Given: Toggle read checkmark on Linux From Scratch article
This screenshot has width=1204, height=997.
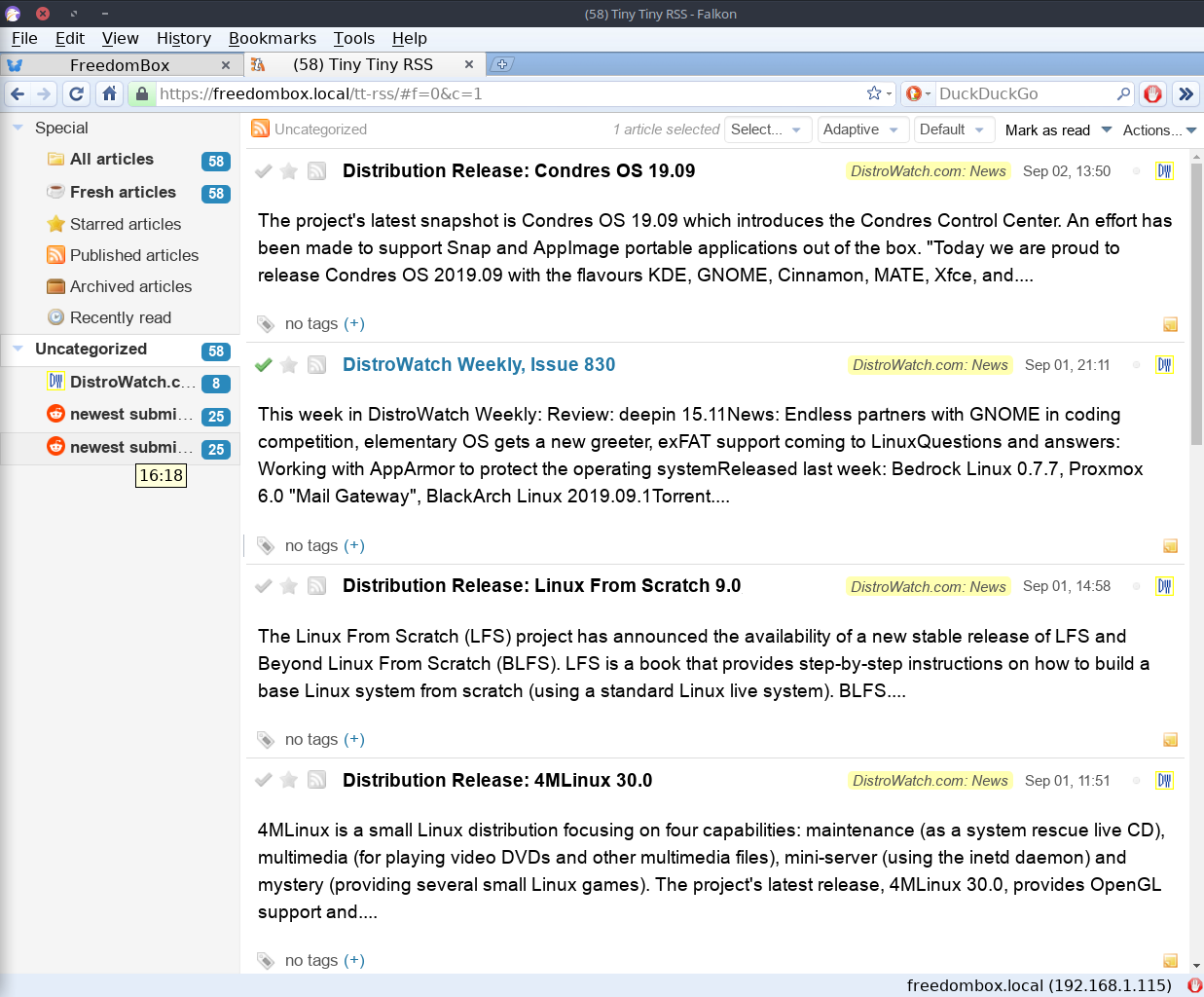Looking at the screenshot, I should (263, 586).
